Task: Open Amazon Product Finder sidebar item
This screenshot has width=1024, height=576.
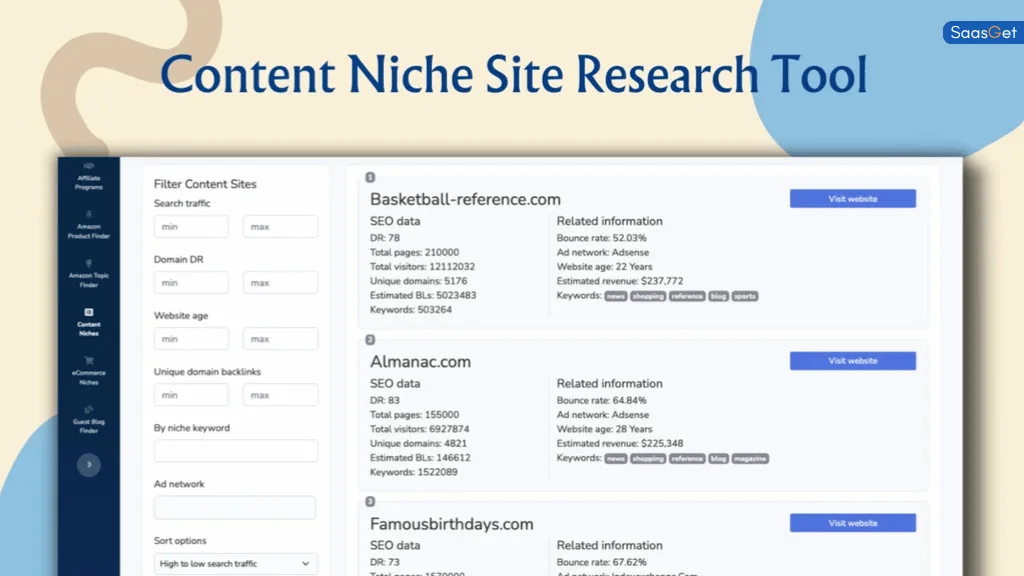Action: [89, 225]
